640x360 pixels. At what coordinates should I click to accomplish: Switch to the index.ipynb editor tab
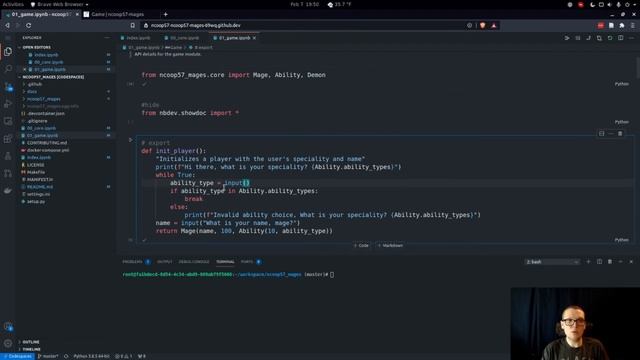[138, 38]
